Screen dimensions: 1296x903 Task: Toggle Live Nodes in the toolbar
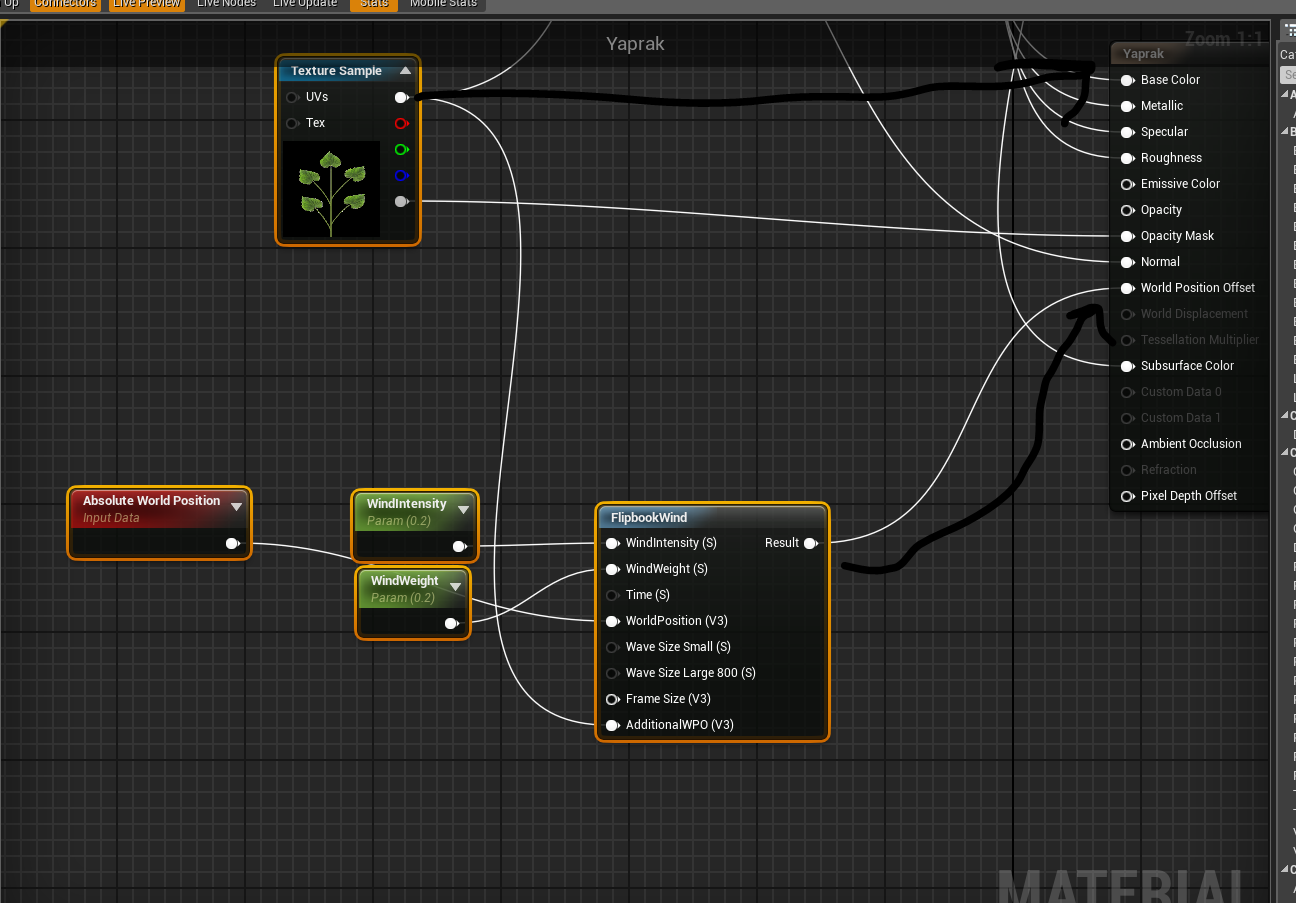(x=226, y=4)
